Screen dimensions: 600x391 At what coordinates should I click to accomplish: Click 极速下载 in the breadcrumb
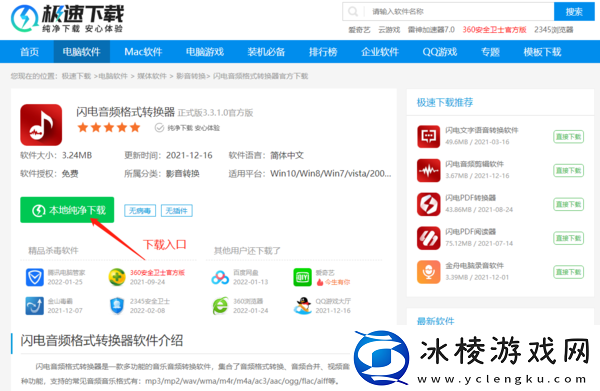tap(77, 76)
